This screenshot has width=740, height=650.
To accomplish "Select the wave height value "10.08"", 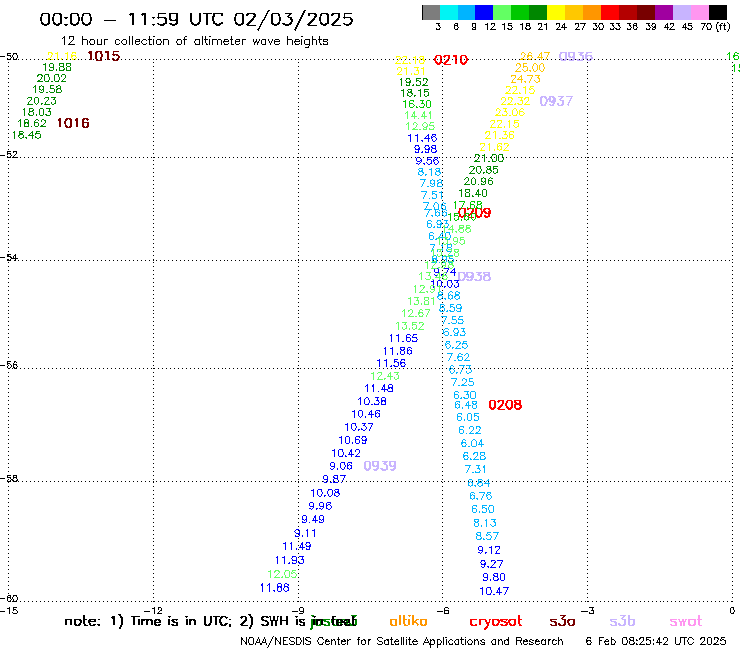I will pyautogui.click(x=325, y=493).
